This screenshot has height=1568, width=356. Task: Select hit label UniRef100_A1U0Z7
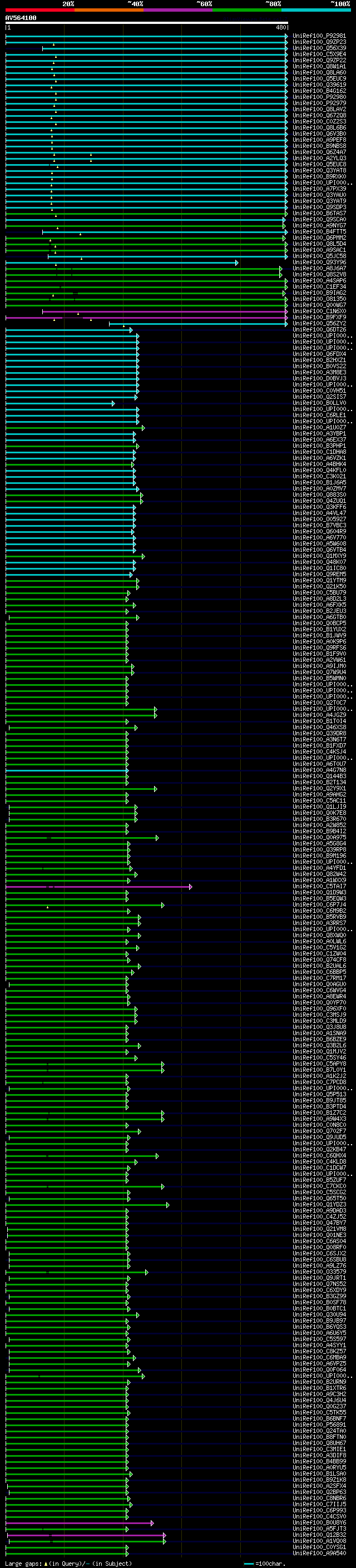click(319, 427)
